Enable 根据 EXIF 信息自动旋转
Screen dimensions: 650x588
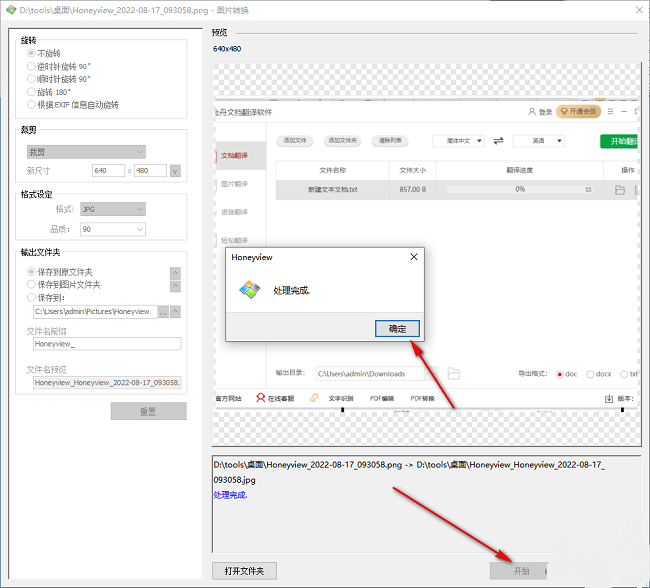tap(73, 104)
